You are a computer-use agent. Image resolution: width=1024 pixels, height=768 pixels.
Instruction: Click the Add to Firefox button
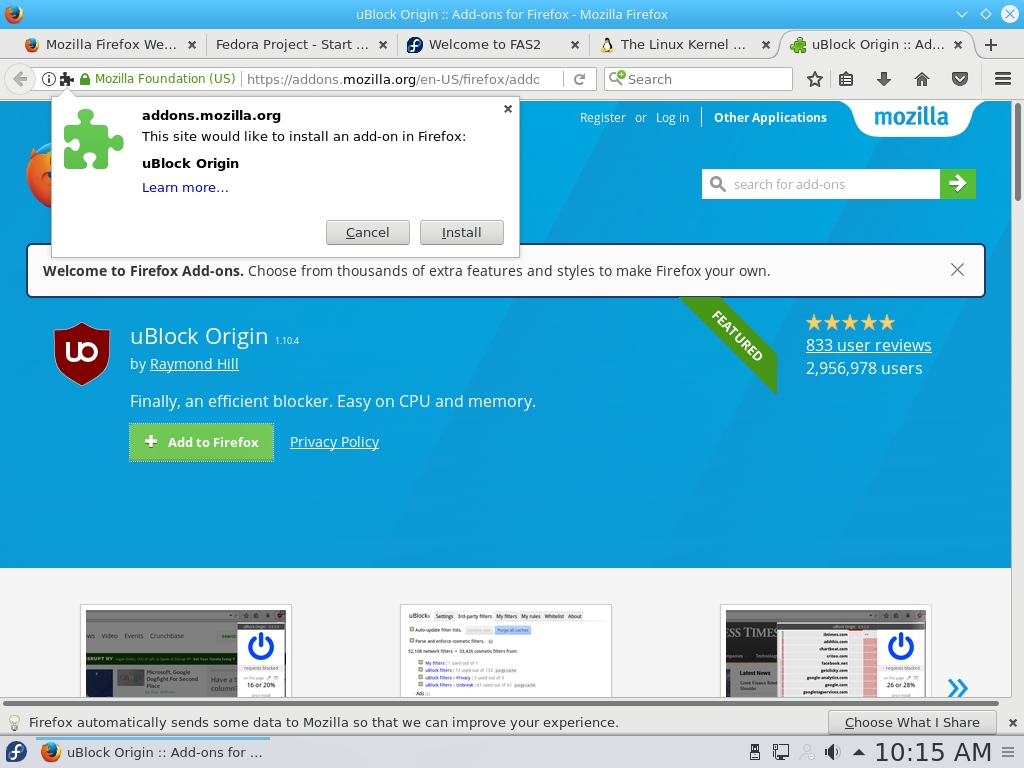tap(201, 442)
